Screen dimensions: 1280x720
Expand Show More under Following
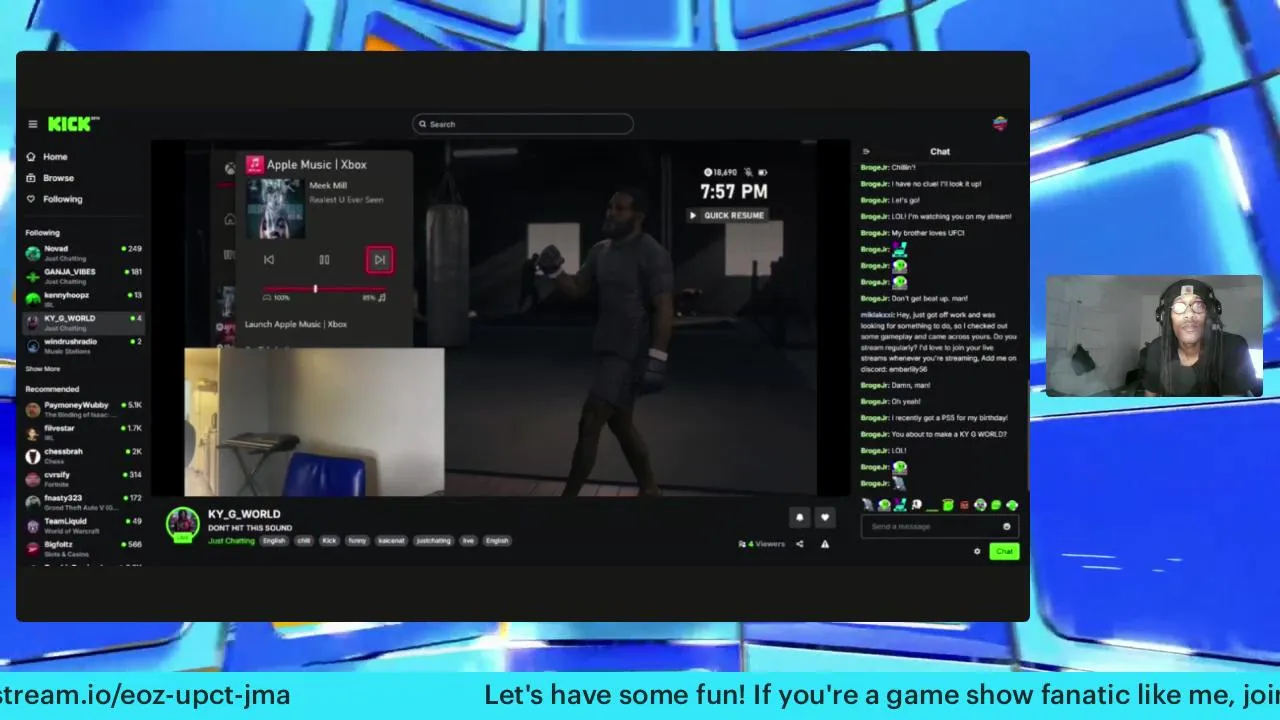tap(42, 369)
